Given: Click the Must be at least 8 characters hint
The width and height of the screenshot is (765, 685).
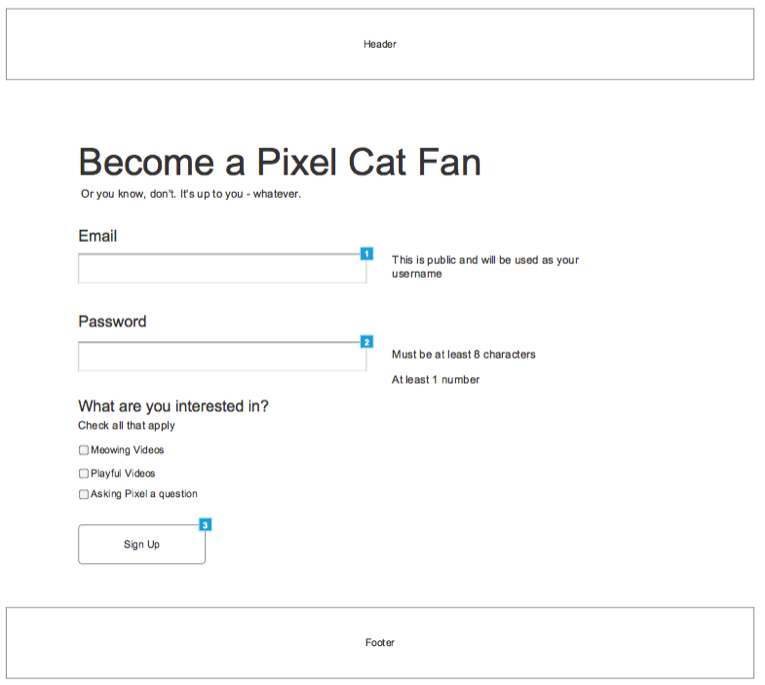Looking at the screenshot, I should (x=463, y=354).
